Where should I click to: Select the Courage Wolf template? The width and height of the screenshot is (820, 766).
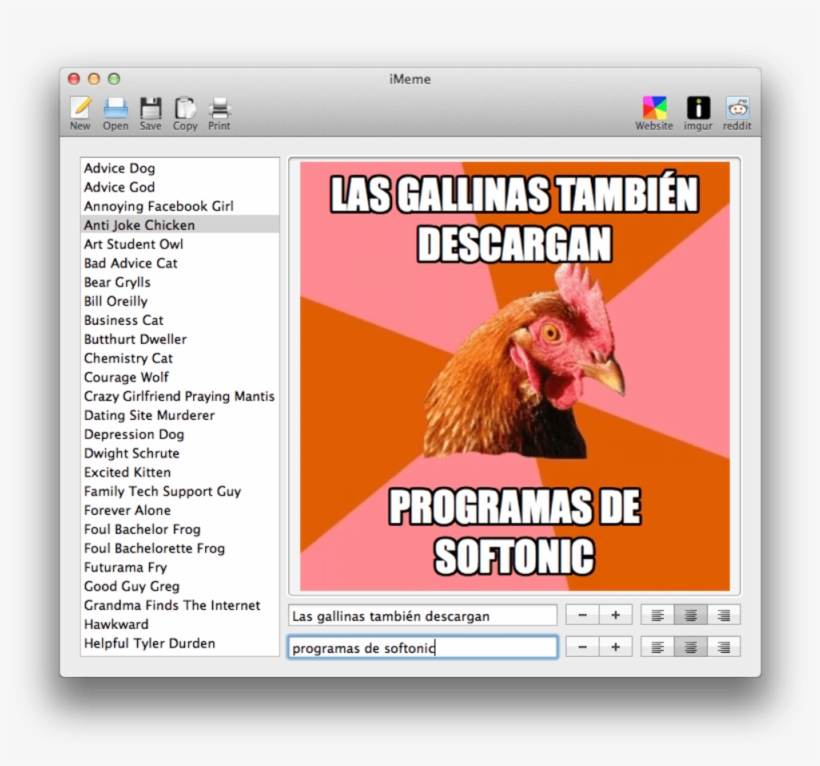[126, 377]
